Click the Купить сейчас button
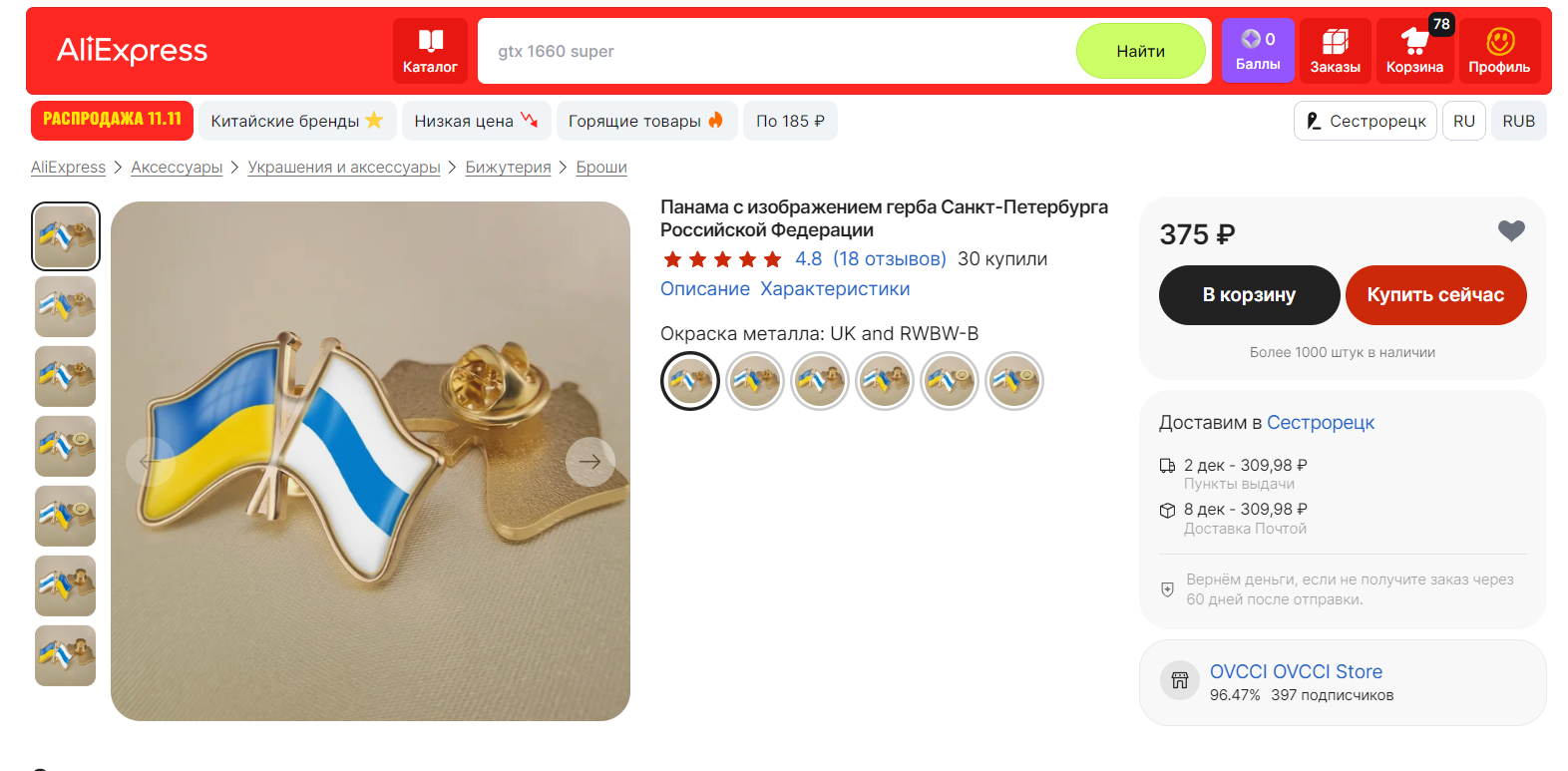The height and width of the screenshot is (771, 1568). [x=1435, y=295]
